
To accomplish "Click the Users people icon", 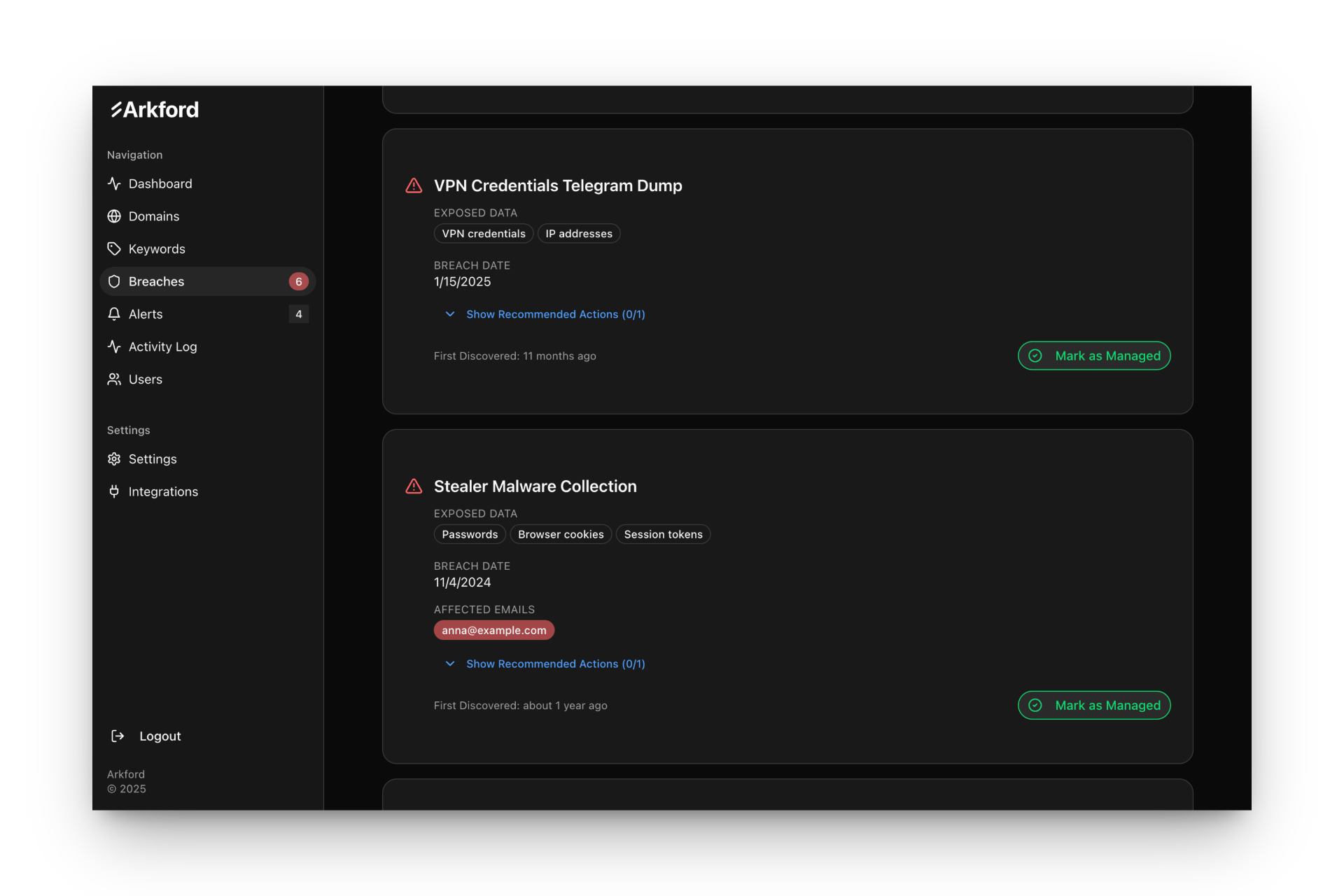I will tap(114, 379).
